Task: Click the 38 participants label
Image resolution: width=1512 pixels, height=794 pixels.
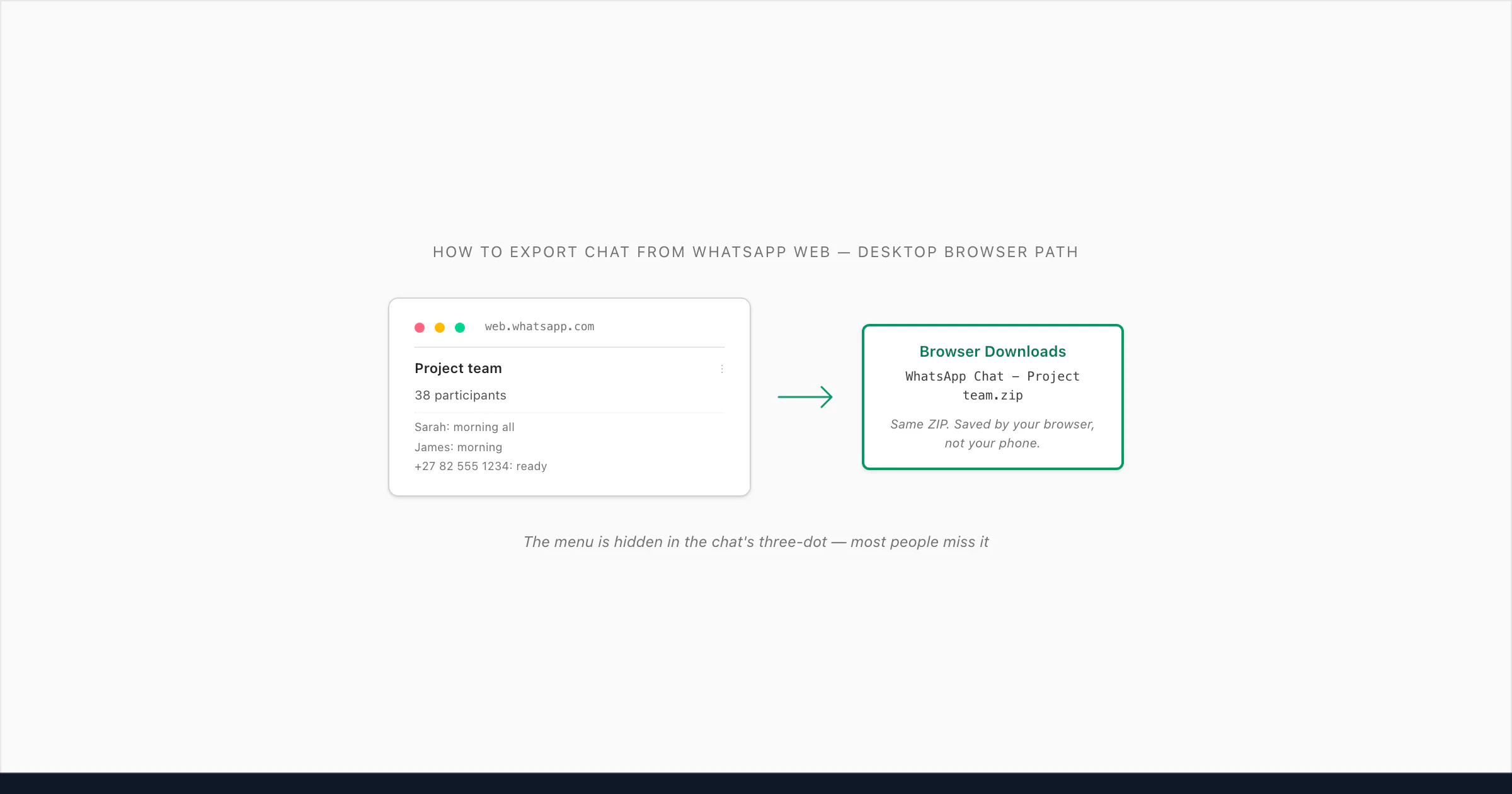Action: pyautogui.click(x=461, y=395)
